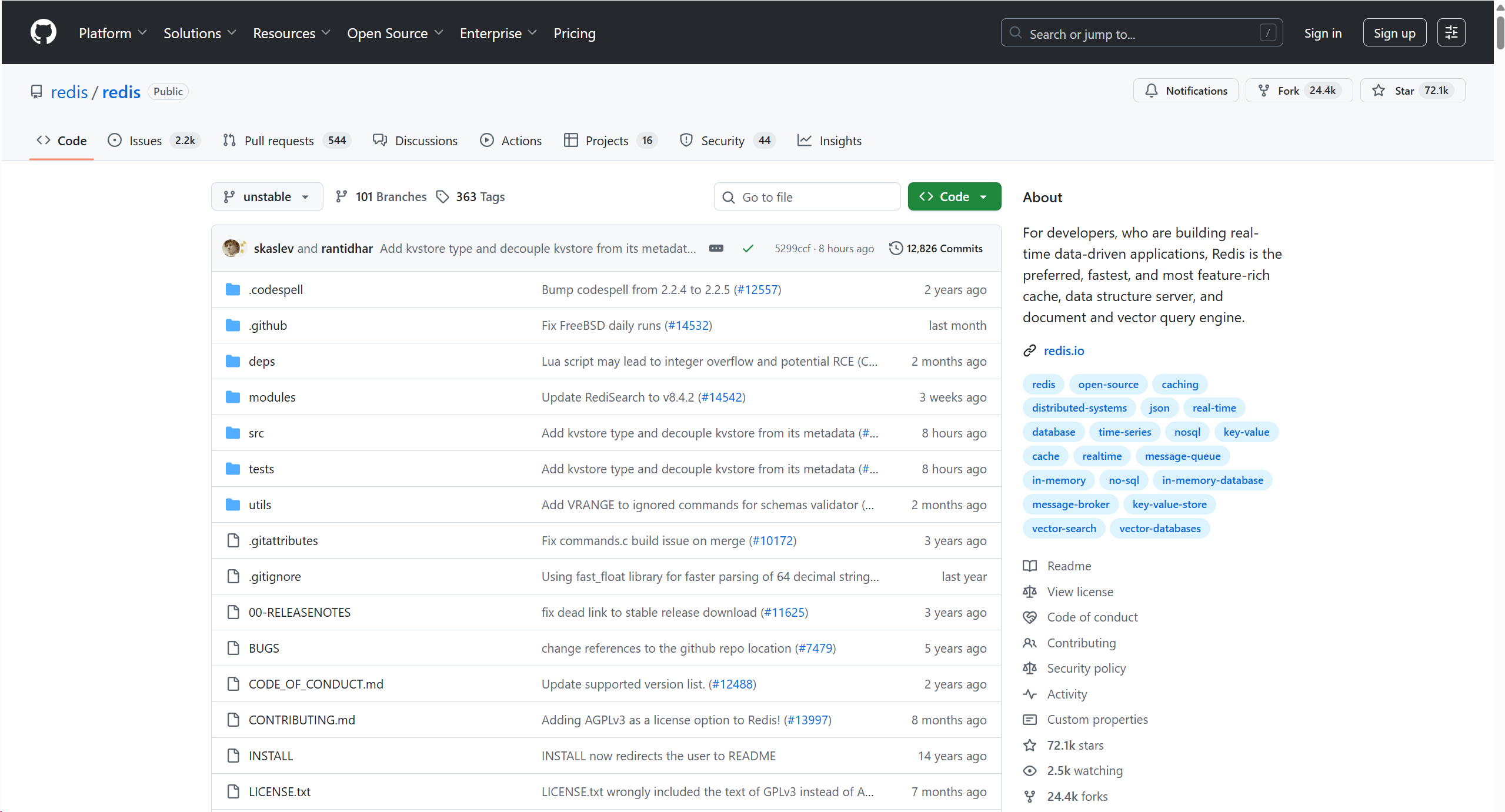The image size is (1505, 812).
Task: Open the commit history clock icon
Action: (x=895, y=248)
